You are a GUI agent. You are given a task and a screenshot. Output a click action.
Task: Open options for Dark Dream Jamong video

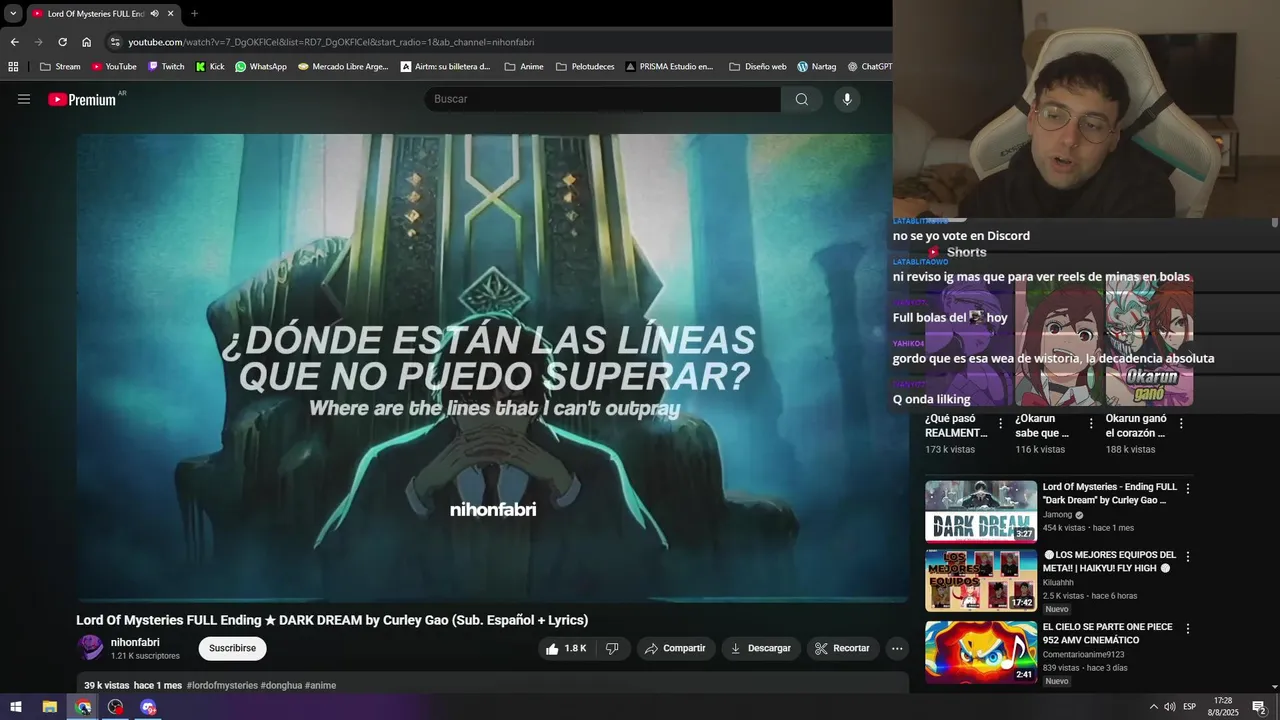coord(1188,489)
